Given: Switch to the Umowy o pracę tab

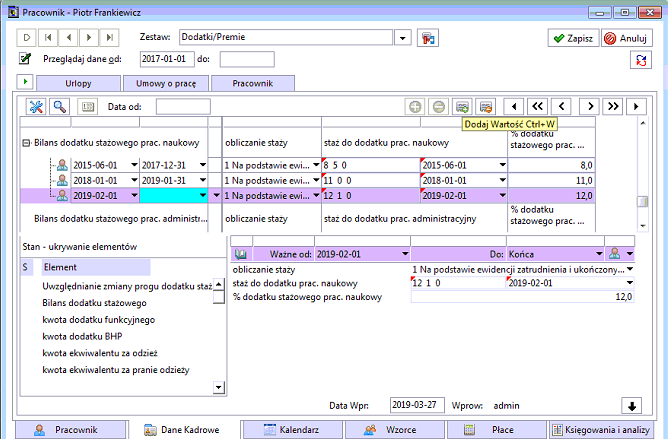Looking at the screenshot, I should tap(166, 83).
